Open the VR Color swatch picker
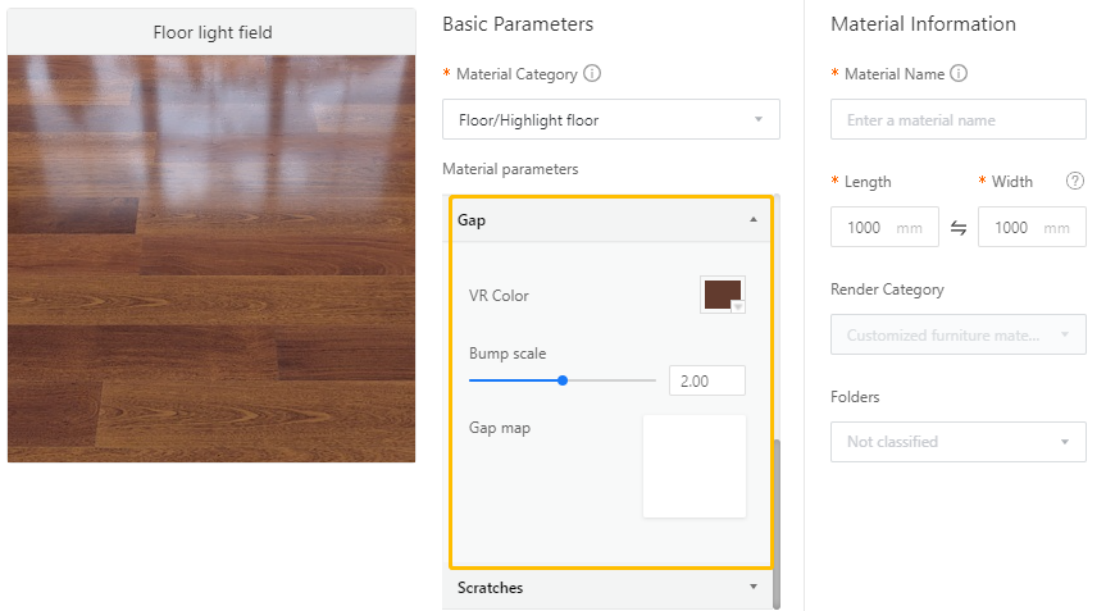This screenshot has height=612, width=1107. (x=723, y=295)
